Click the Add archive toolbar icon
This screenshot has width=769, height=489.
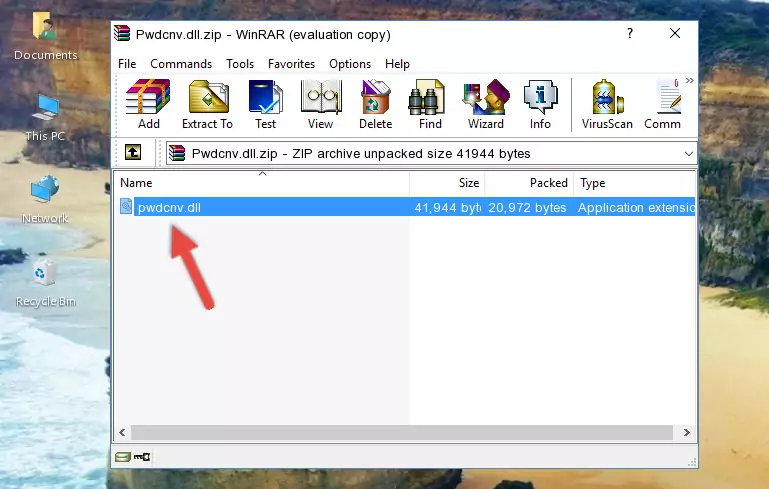click(x=148, y=104)
